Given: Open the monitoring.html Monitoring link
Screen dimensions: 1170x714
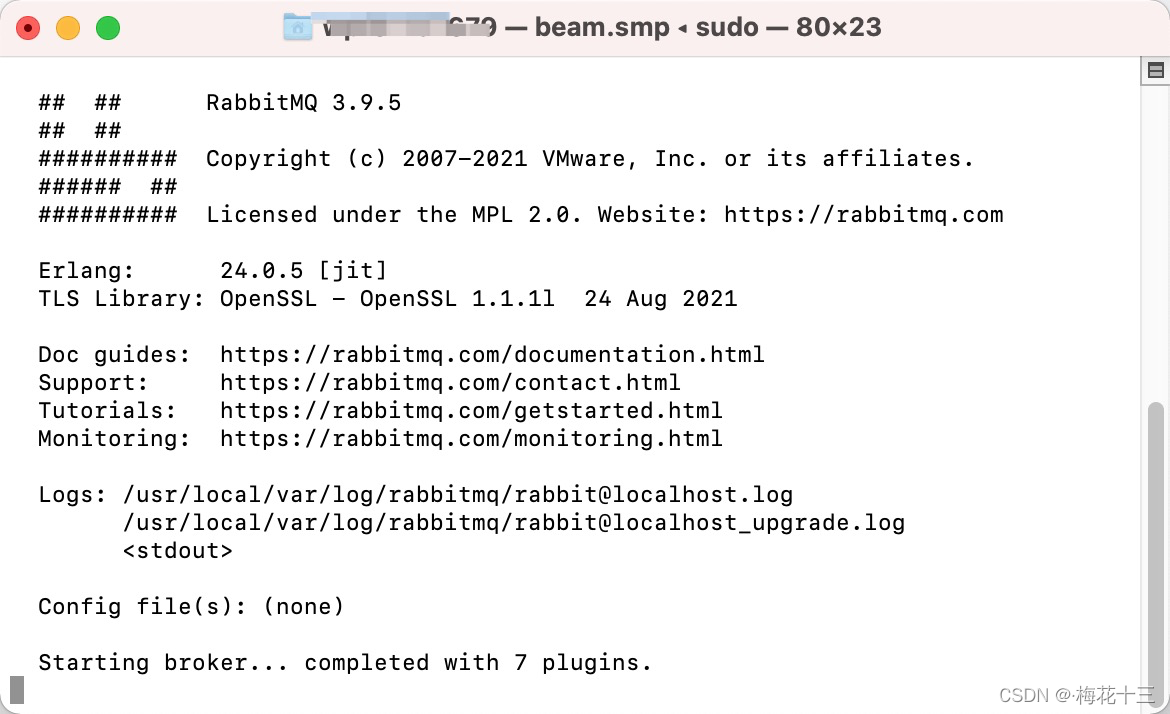Looking at the screenshot, I should tap(472, 438).
